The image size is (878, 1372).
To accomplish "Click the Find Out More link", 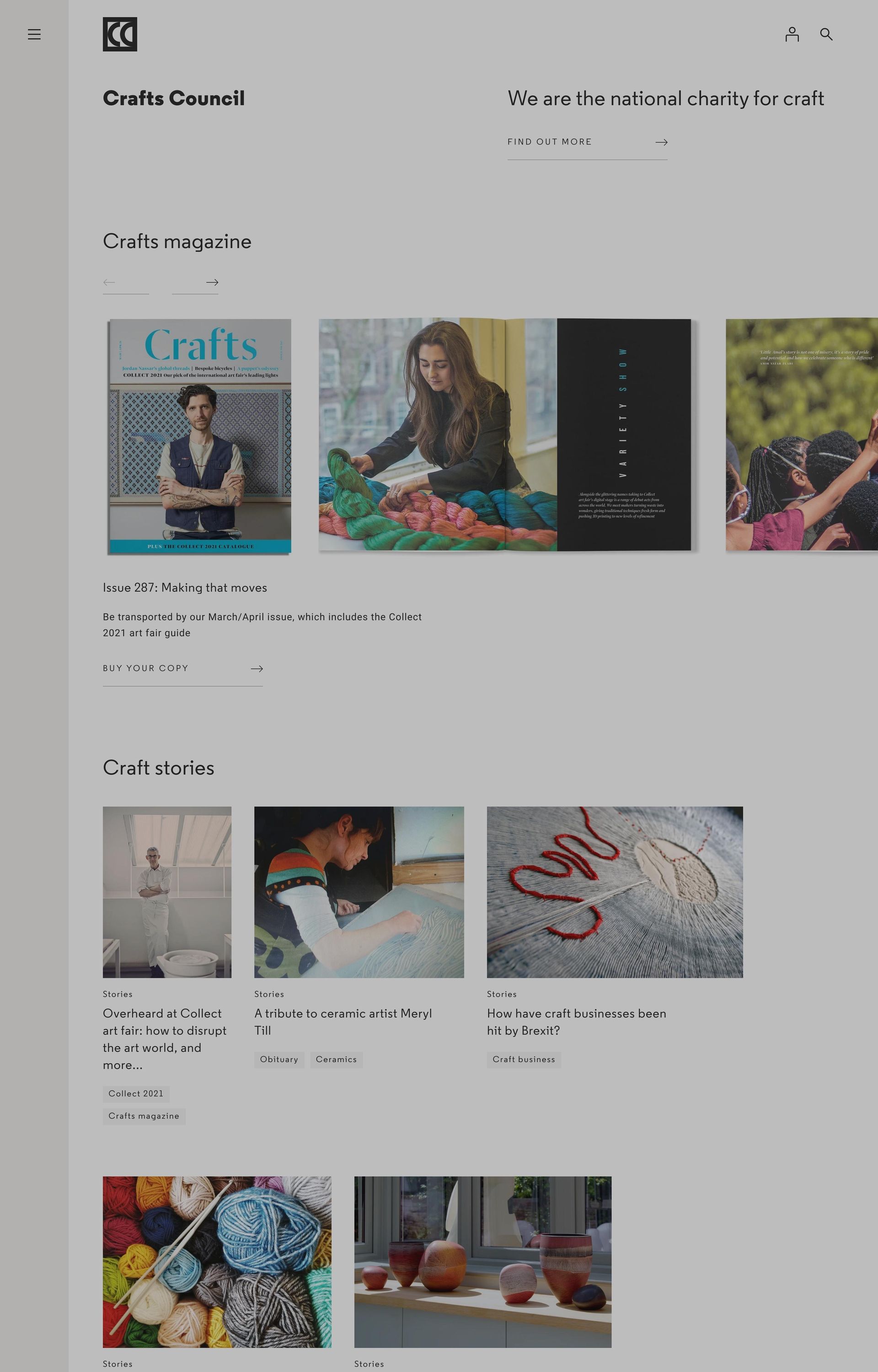I will [x=550, y=142].
